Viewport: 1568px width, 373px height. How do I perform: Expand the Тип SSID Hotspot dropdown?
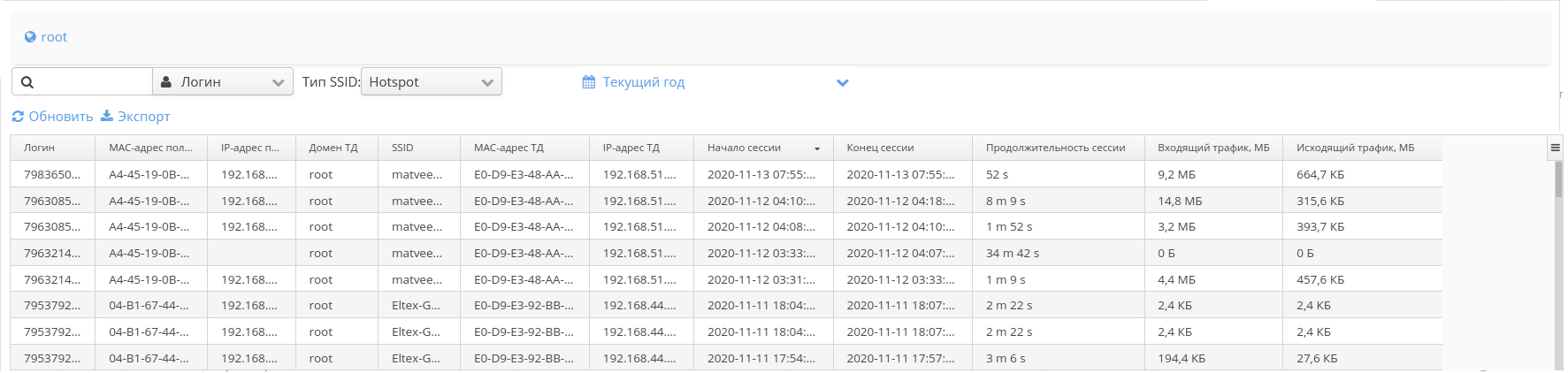tap(432, 82)
